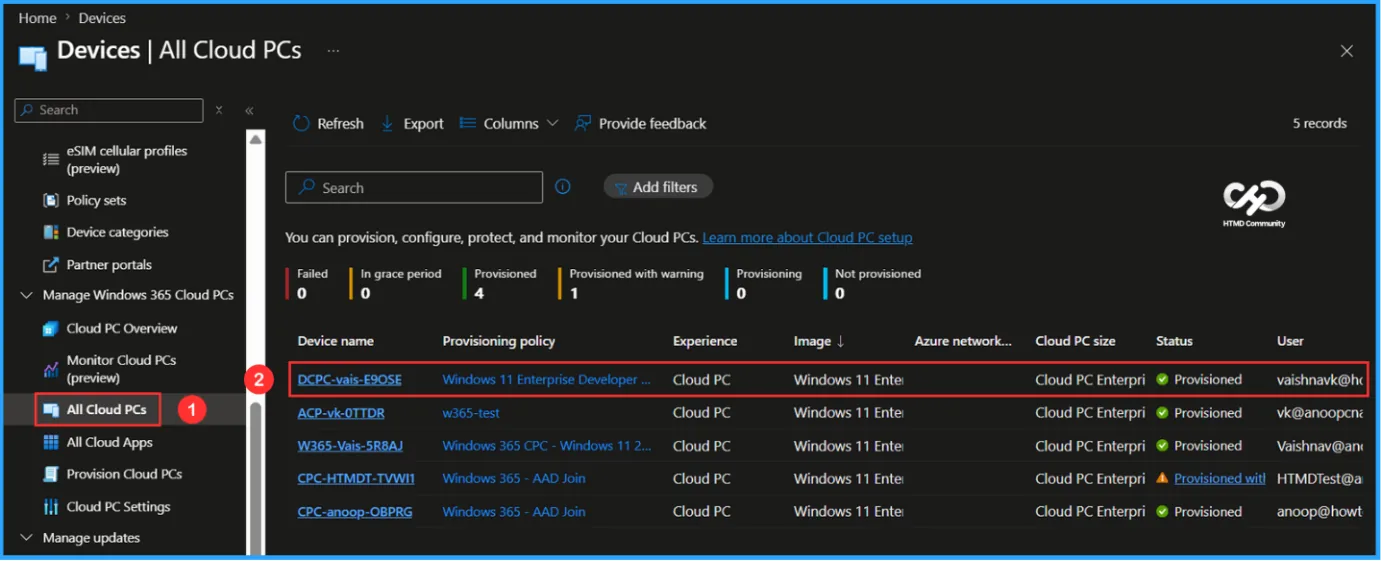Click the Refresh icon in toolbar
Screen dimensions: 1381x561
click(x=301, y=124)
